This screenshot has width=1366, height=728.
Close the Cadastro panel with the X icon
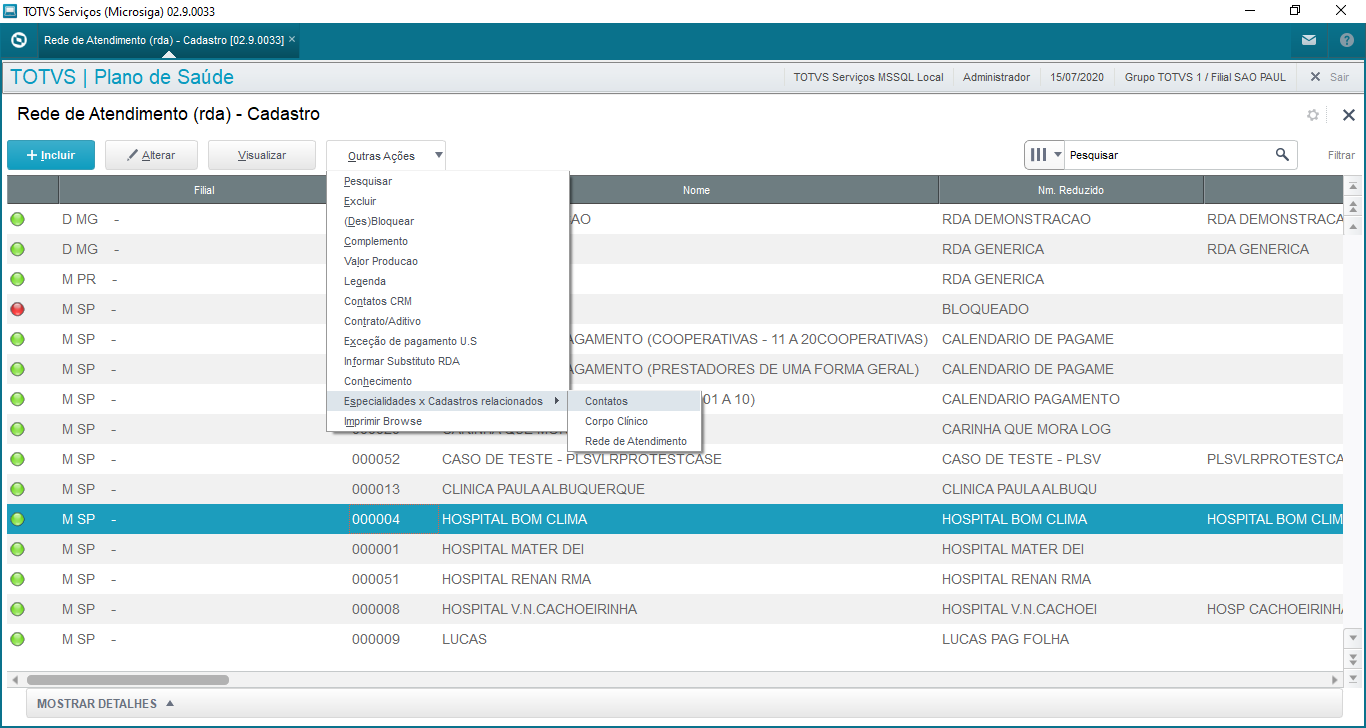coord(1348,115)
